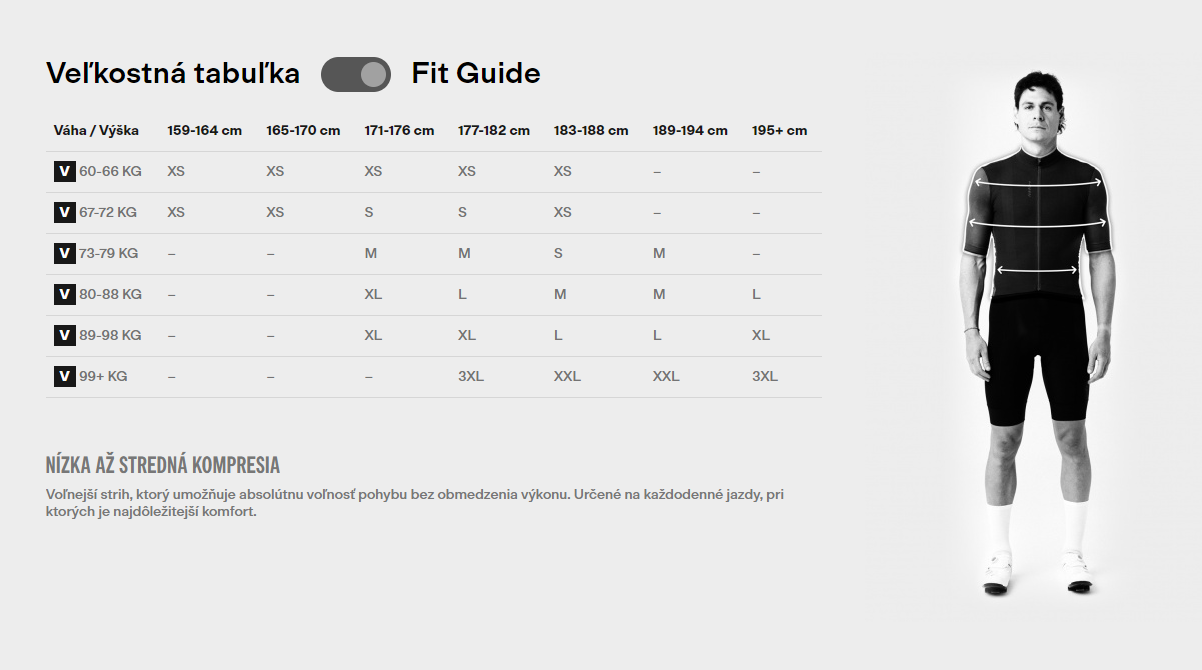The height and width of the screenshot is (670, 1202).
Task: Click the 183-188 cm column header
Action: click(x=591, y=130)
